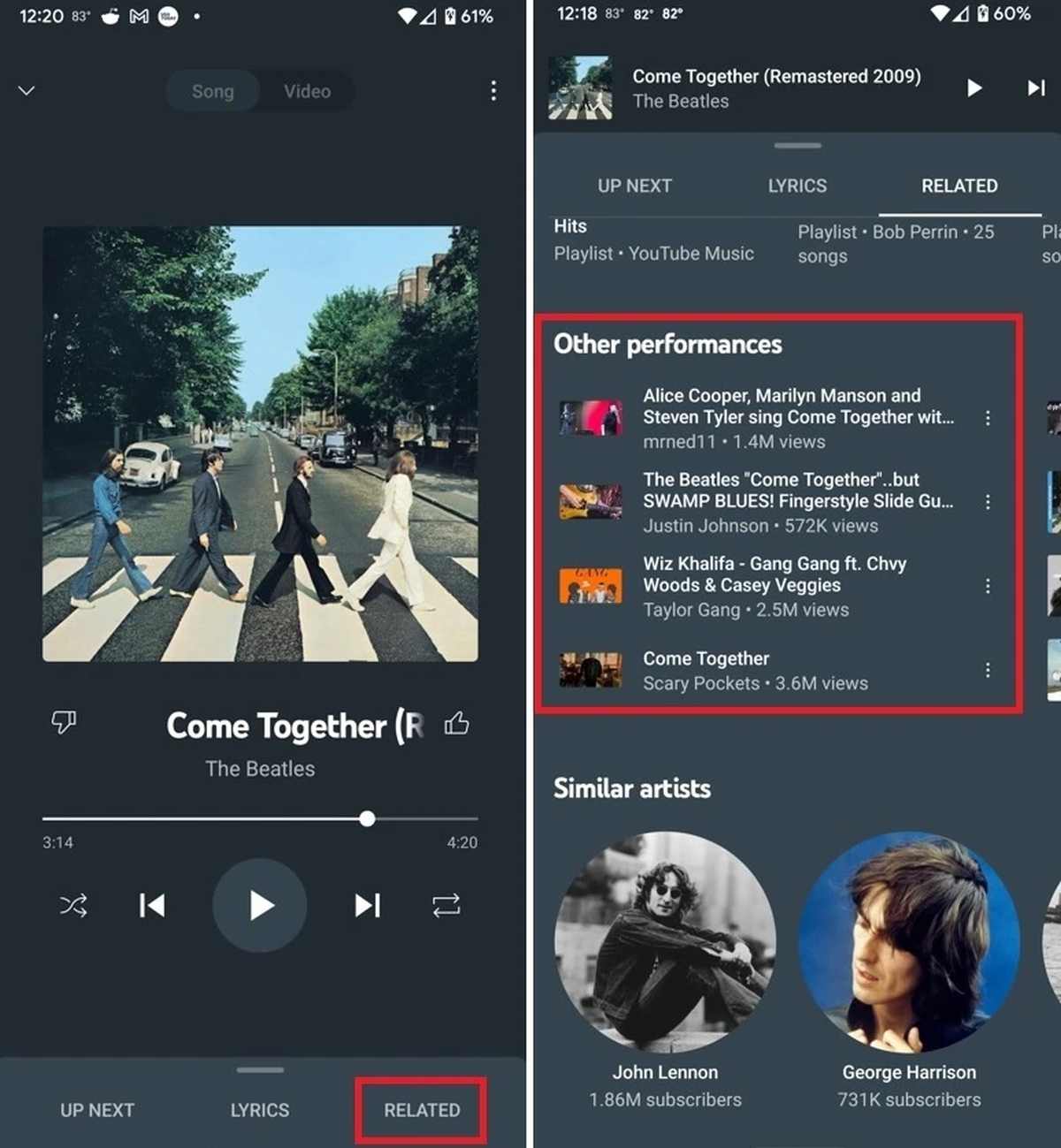
Task: Toggle shuffle mode
Action: 73,905
